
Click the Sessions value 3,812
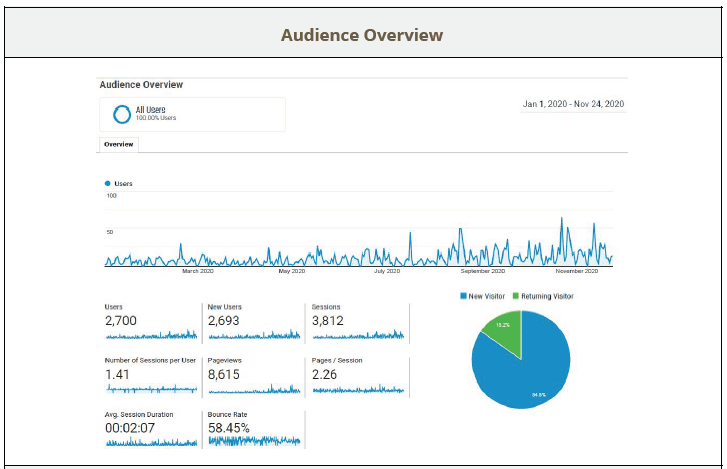click(328, 321)
